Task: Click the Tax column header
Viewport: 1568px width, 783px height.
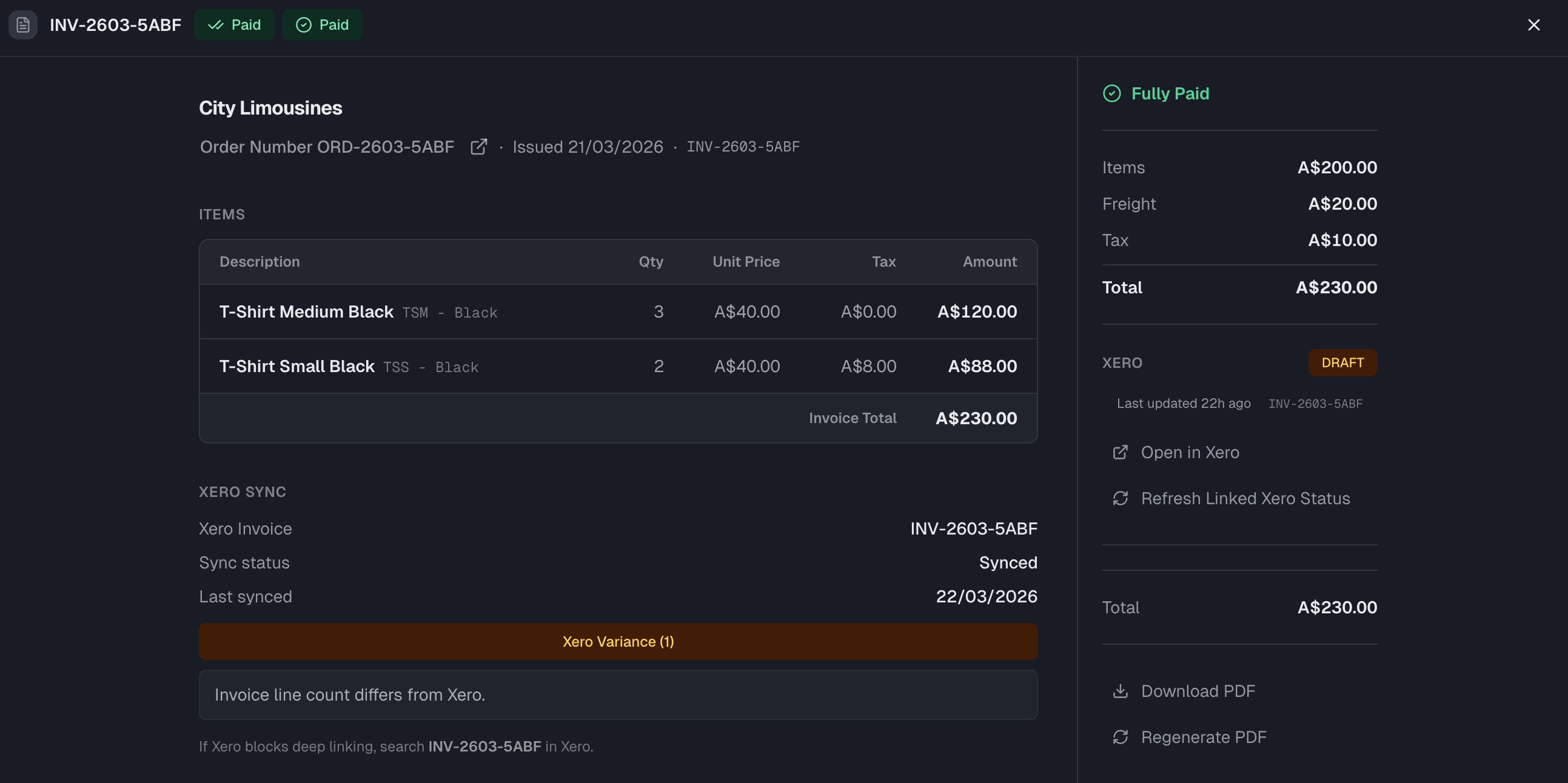Action: click(x=883, y=262)
